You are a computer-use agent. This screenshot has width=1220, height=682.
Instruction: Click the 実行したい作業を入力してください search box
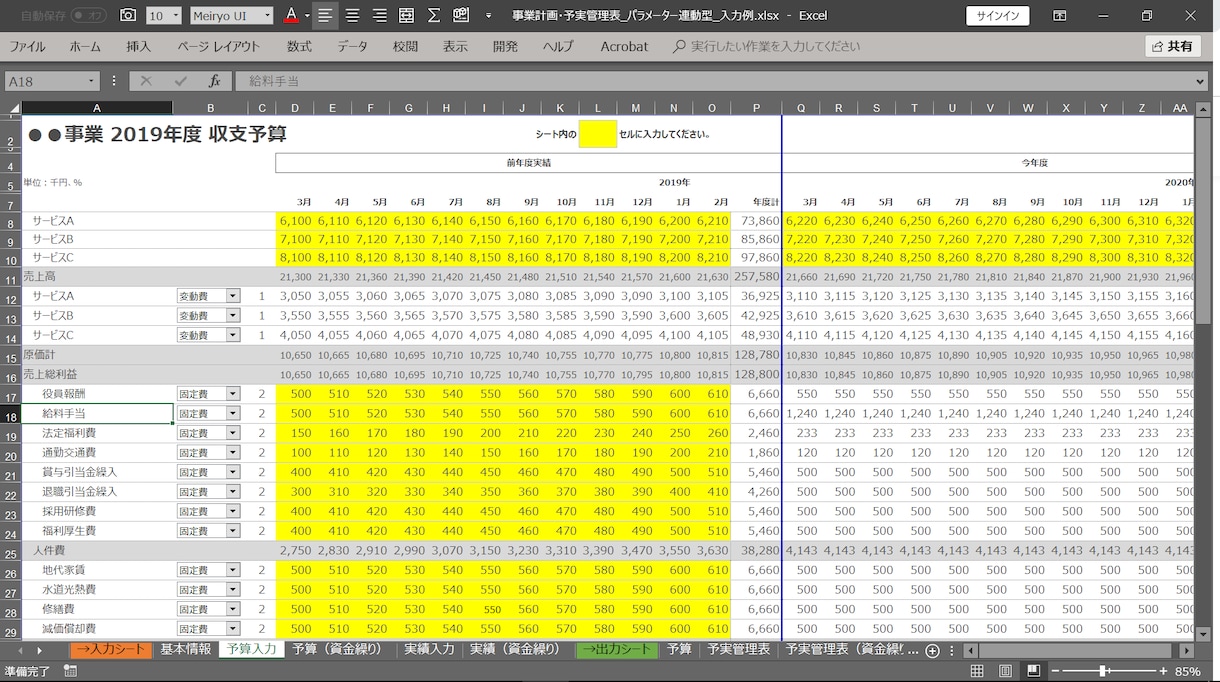[x=768, y=47]
